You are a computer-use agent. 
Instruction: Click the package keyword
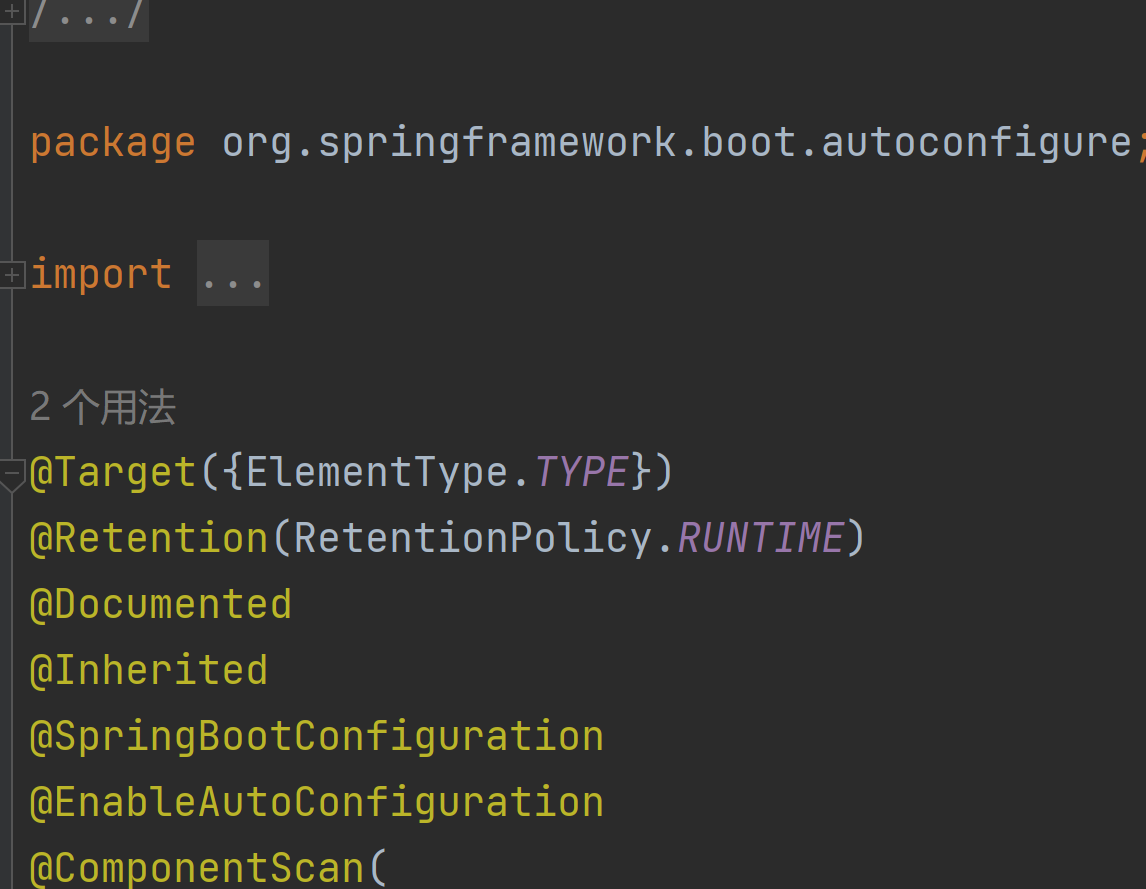(113, 143)
